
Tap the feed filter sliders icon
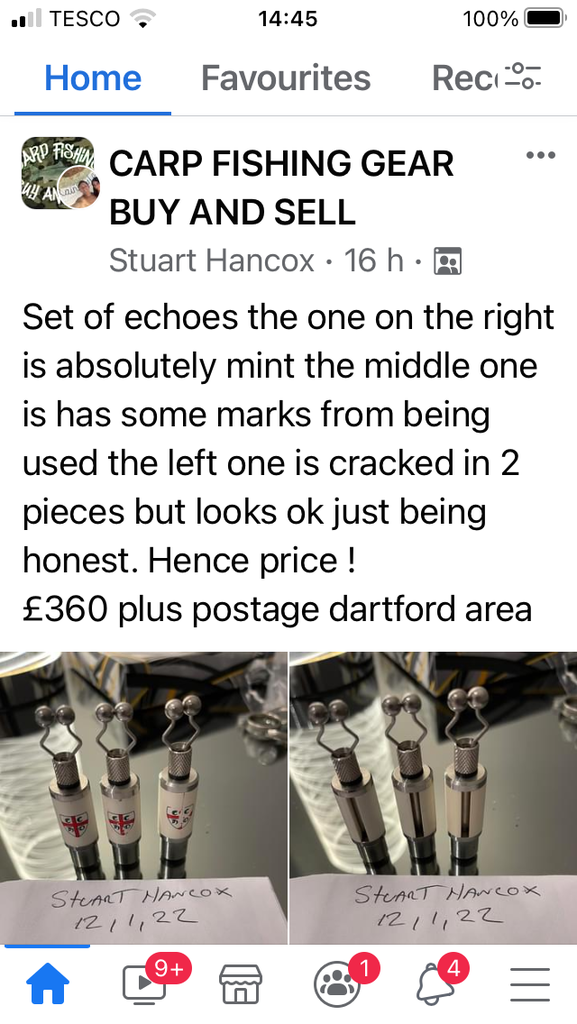coord(525,78)
